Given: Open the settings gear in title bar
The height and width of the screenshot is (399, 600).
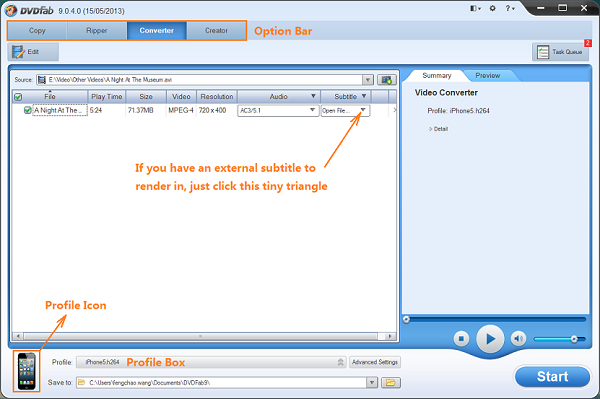Looking at the screenshot, I should (492, 8).
